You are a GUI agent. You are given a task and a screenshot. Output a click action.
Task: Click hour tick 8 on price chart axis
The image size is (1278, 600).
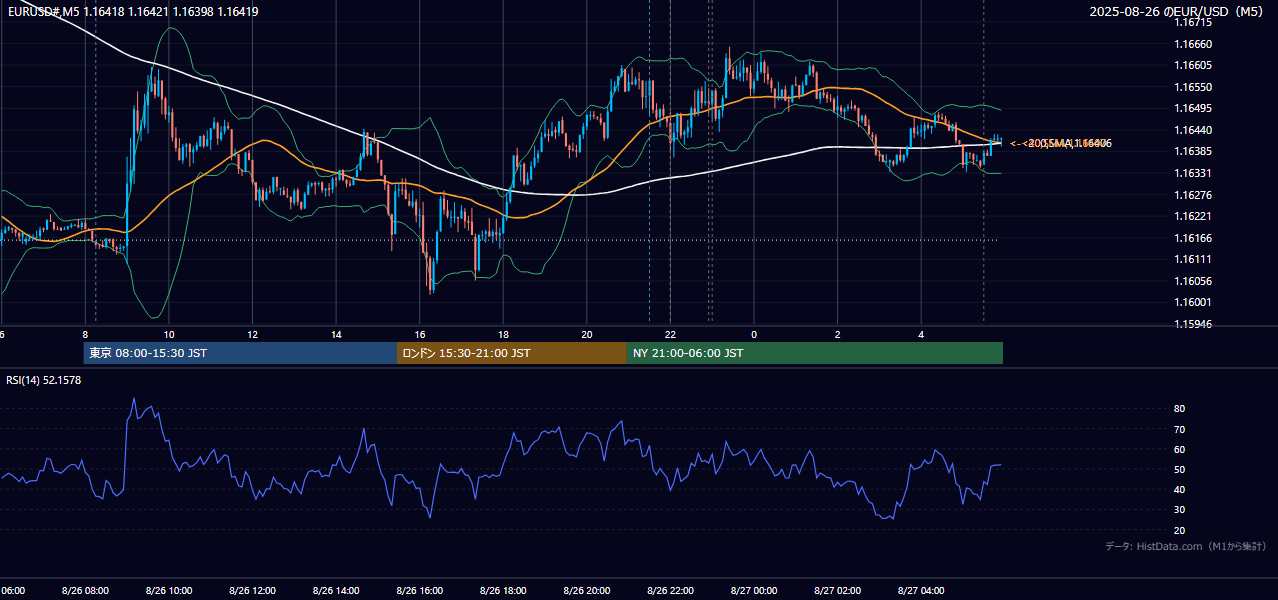(x=85, y=334)
